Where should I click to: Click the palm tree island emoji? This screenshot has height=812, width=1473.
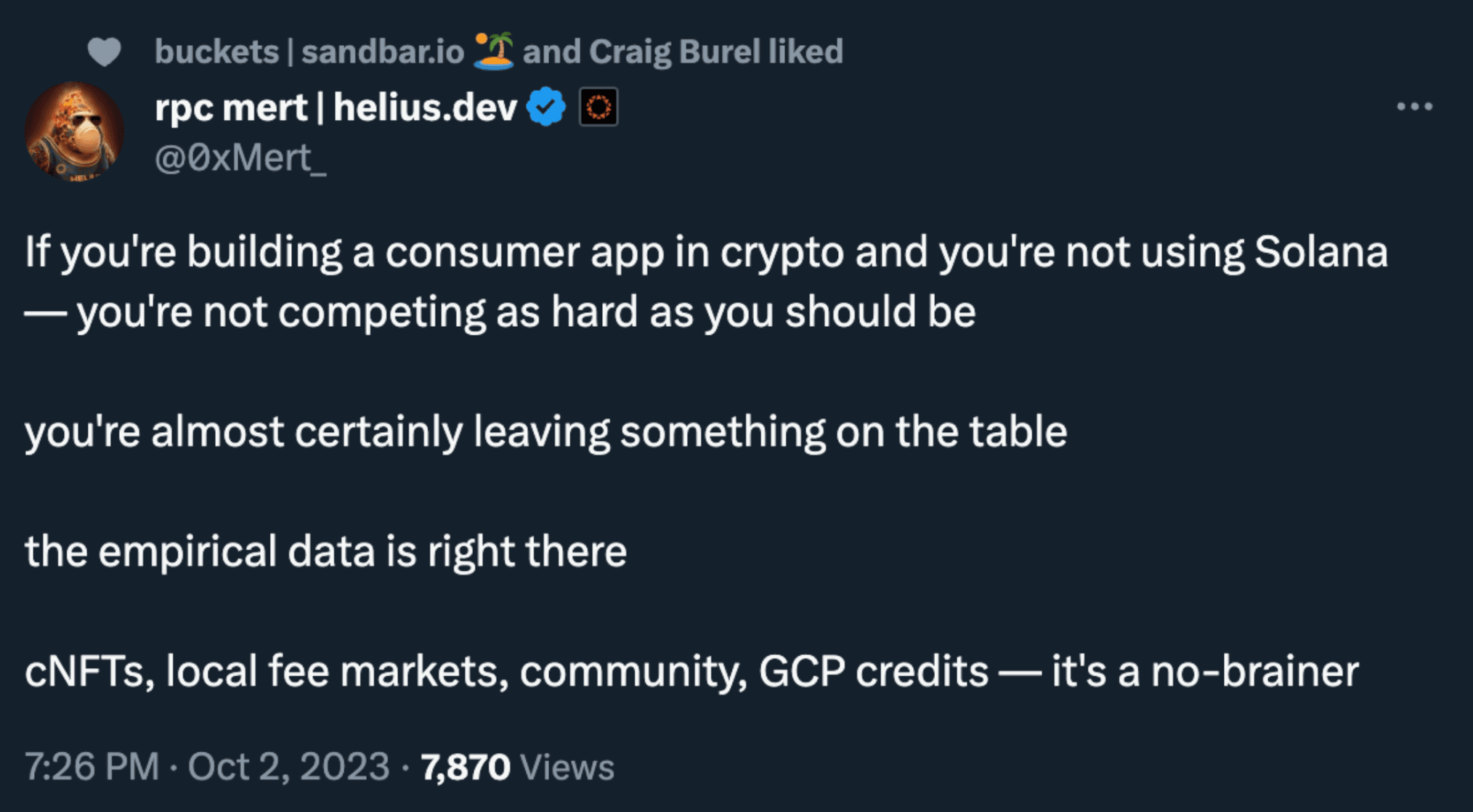pyautogui.click(x=494, y=51)
